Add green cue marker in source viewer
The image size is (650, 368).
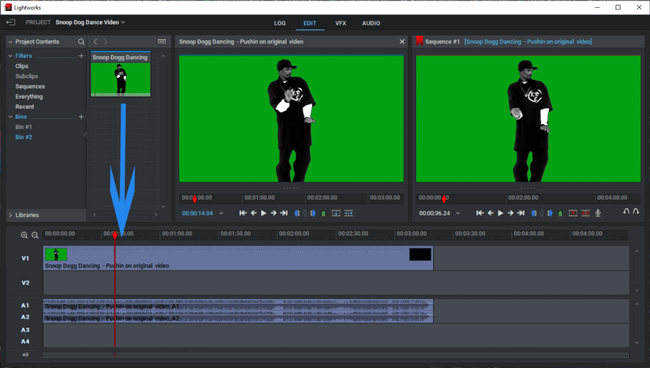click(x=324, y=213)
